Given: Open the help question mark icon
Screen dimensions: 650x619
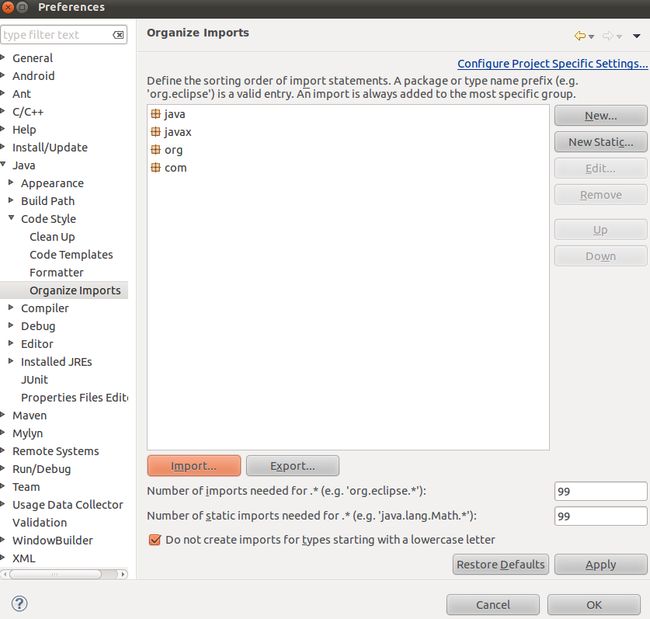Looking at the screenshot, I should pyautogui.click(x=19, y=604).
